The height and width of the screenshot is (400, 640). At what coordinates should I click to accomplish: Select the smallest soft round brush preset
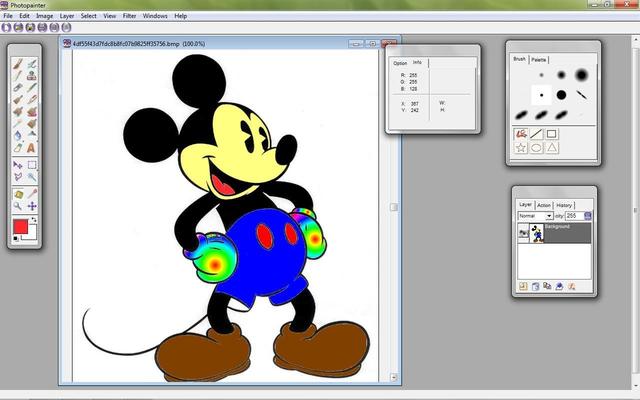tap(542, 75)
